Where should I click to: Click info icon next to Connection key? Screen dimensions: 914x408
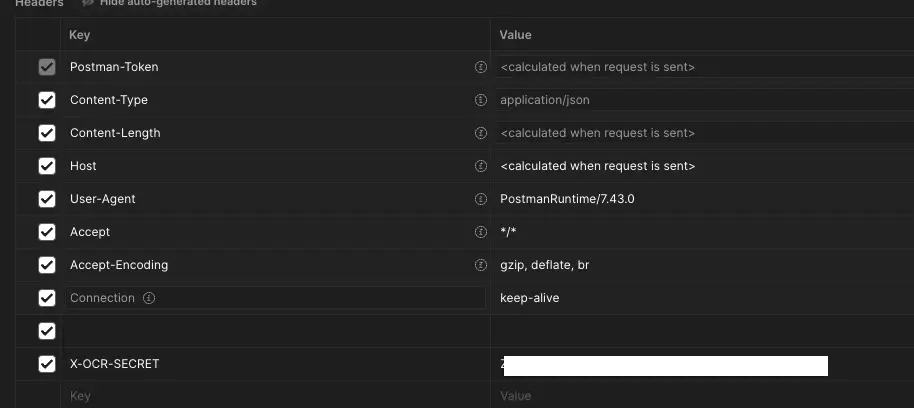coord(149,298)
